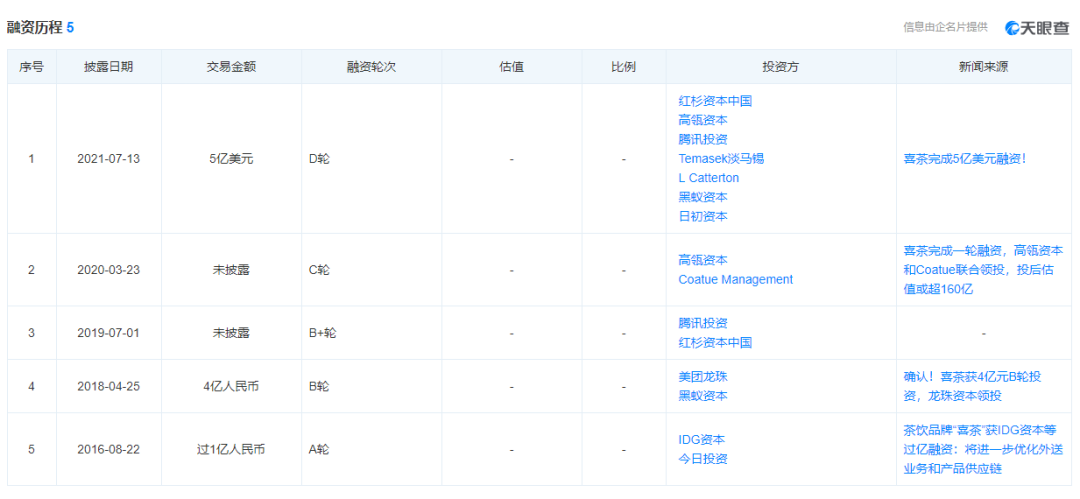The image size is (1080, 499).
Task: Click the 交易金额 column header
Action: click(x=231, y=67)
